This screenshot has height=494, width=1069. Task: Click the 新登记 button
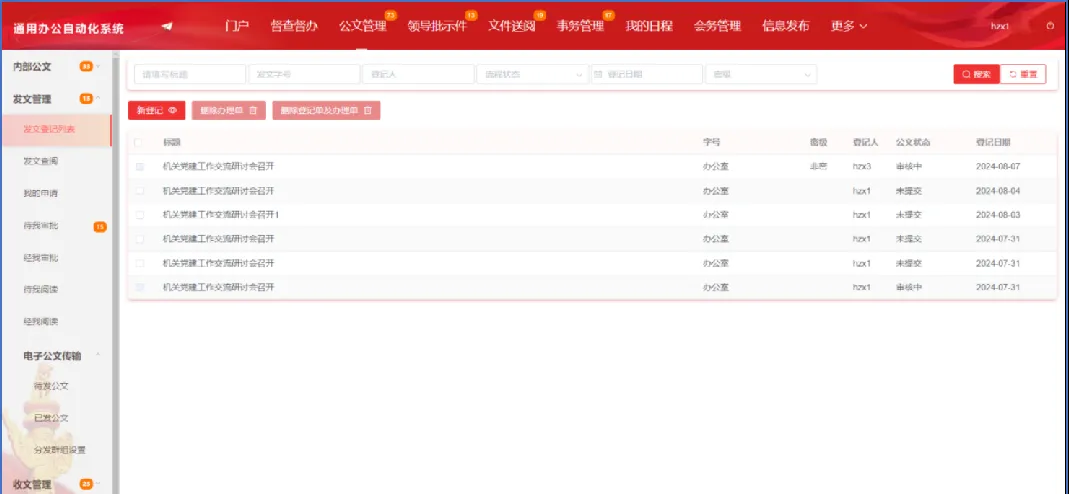point(157,110)
